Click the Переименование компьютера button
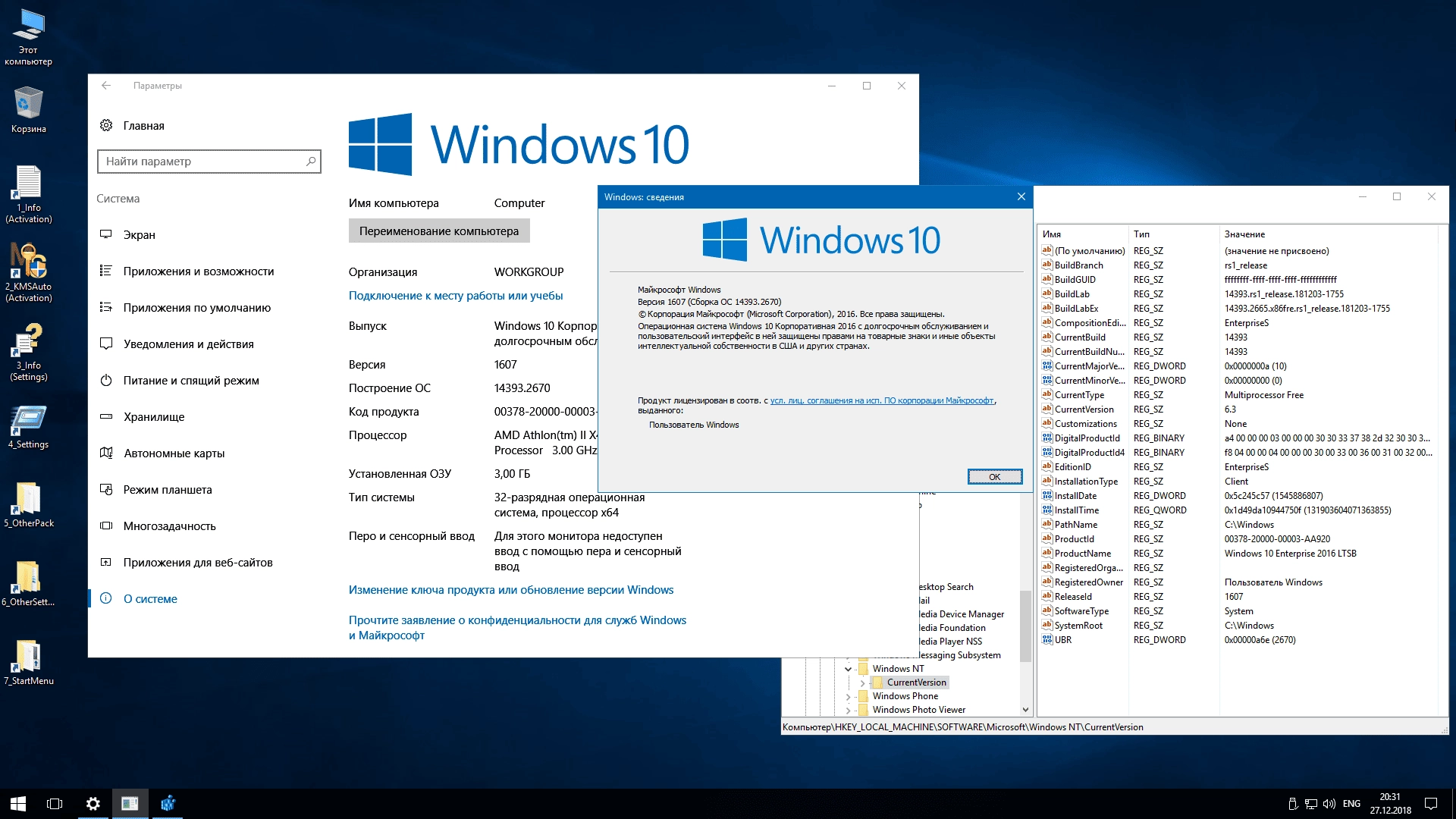Image resolution: width=1456 pixels, height=819 pixels. (439, 231)
